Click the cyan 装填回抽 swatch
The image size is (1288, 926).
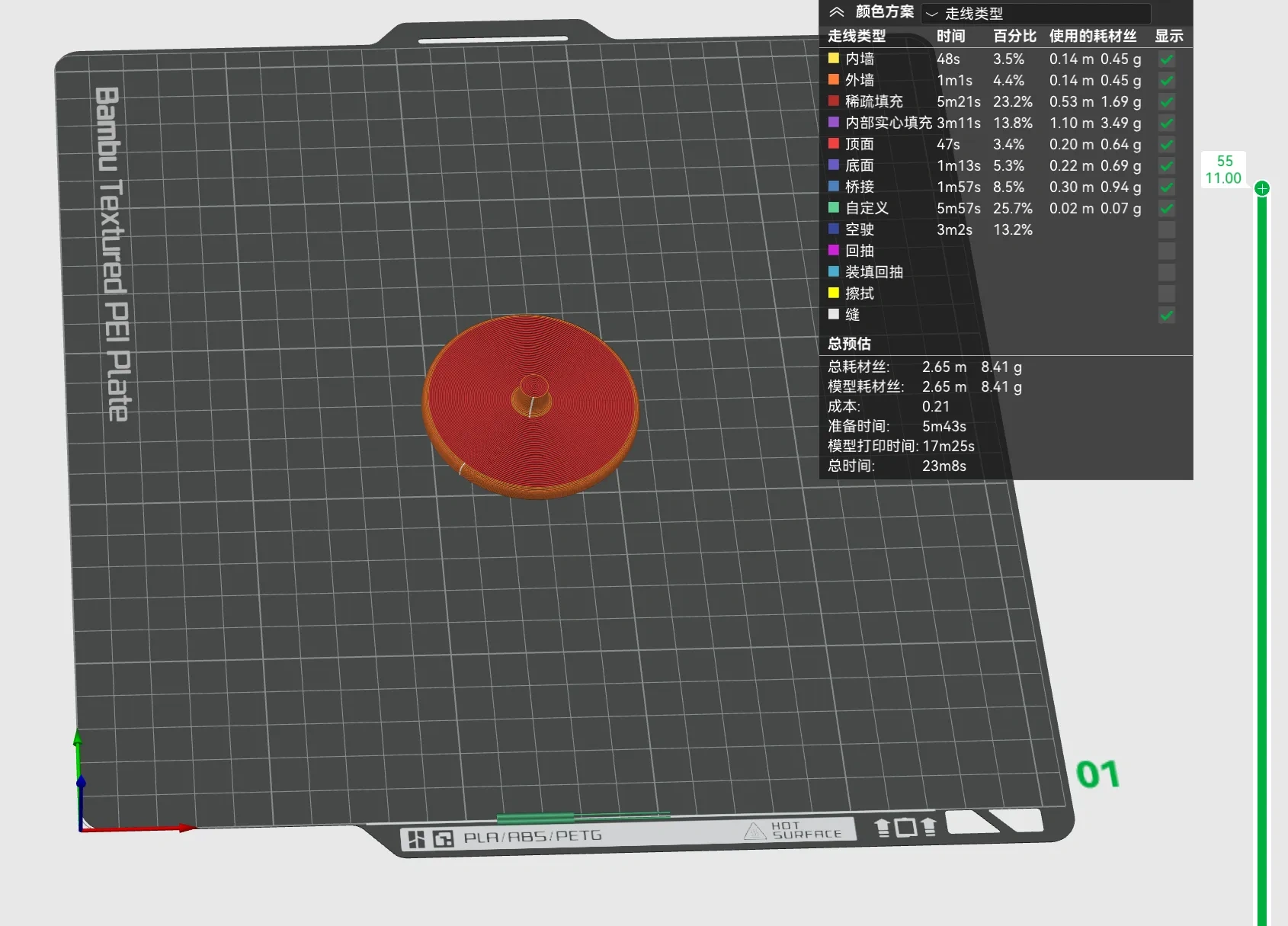pos(834,271)
